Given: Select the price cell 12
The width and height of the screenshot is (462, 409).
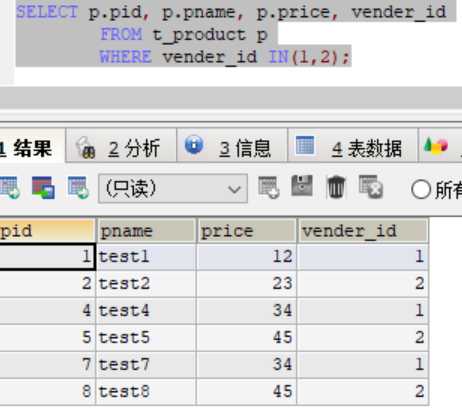Looking at the screenshot, I should coord(247,257).
